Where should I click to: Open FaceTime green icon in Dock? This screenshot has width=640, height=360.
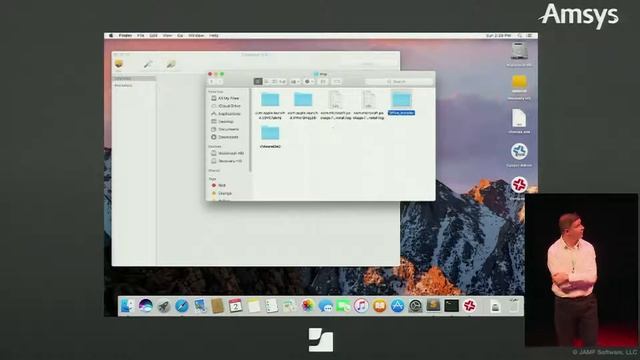click(x=343, y=306)
